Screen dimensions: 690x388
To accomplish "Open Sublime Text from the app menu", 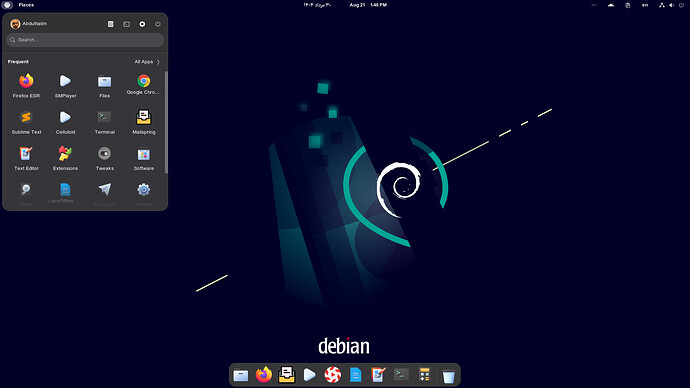I will tap(26, 122).
